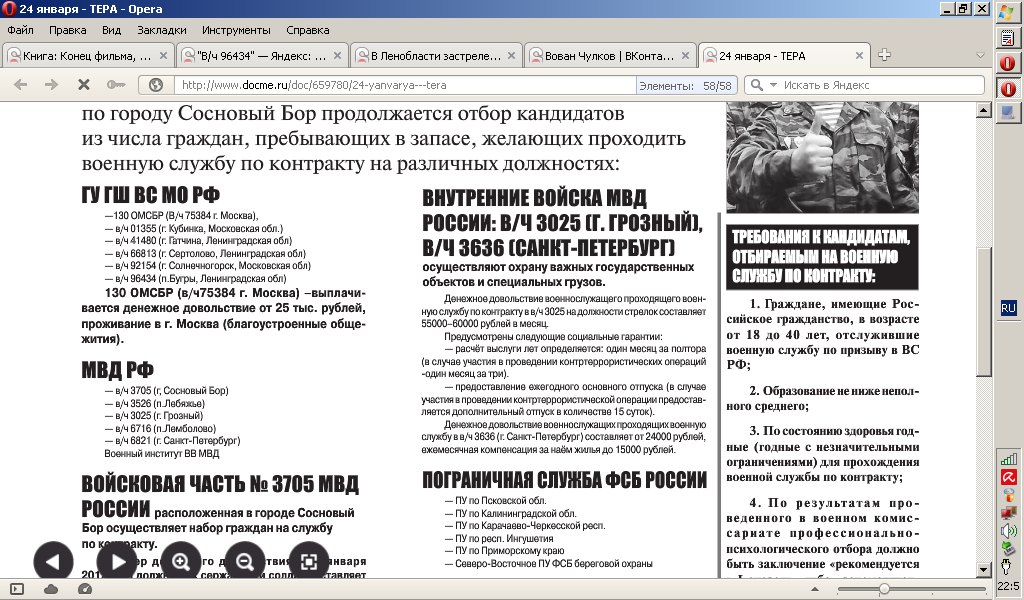Click the page scrollbar down arrow
Image resolution: width=1024 pixels, height=600 pixels.
tap(984, 570)
